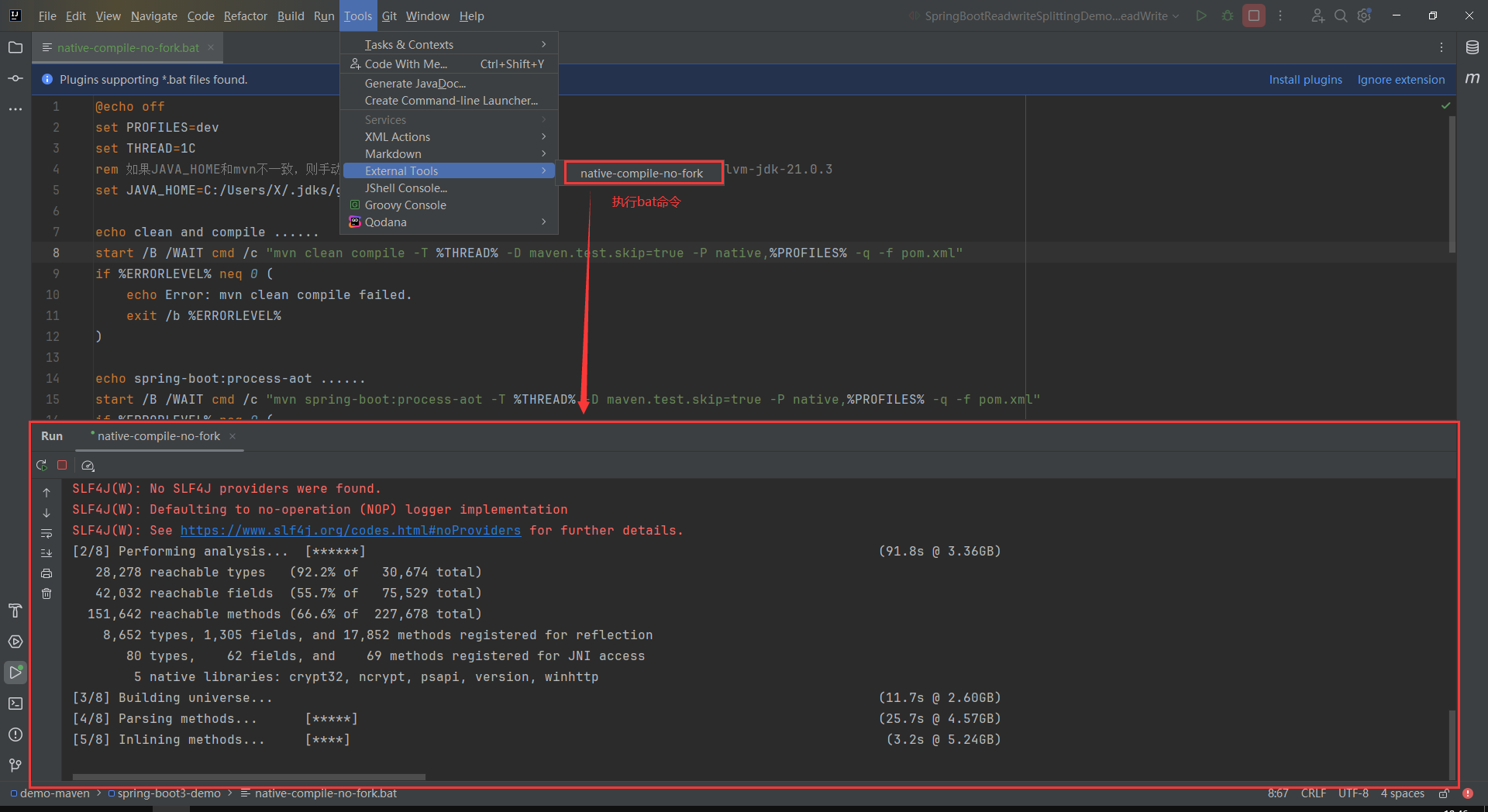Open the Database tool window
This screenshot has width=1488, height=812.
point(1473,46)
